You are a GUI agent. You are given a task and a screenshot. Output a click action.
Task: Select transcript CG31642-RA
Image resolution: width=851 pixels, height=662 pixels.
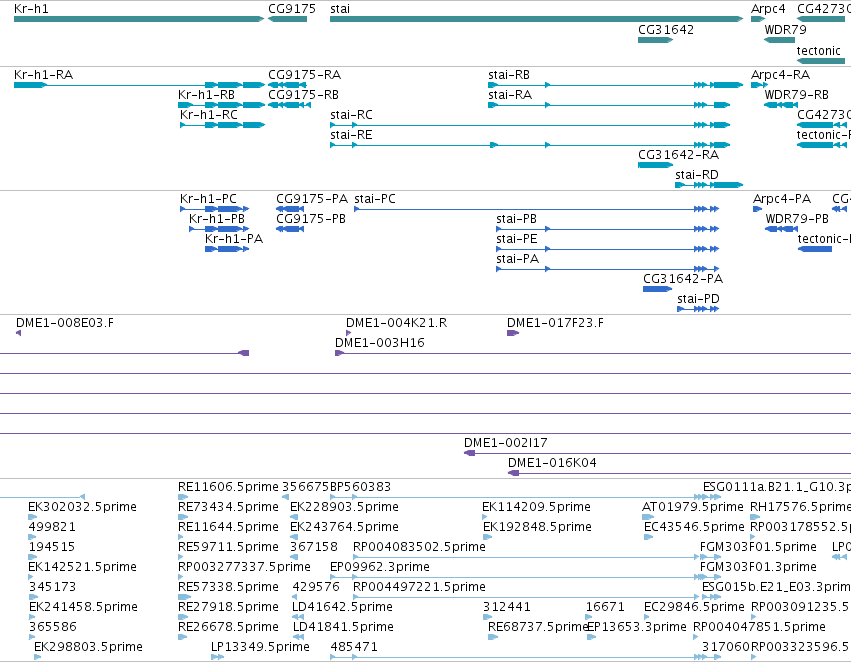656,165
